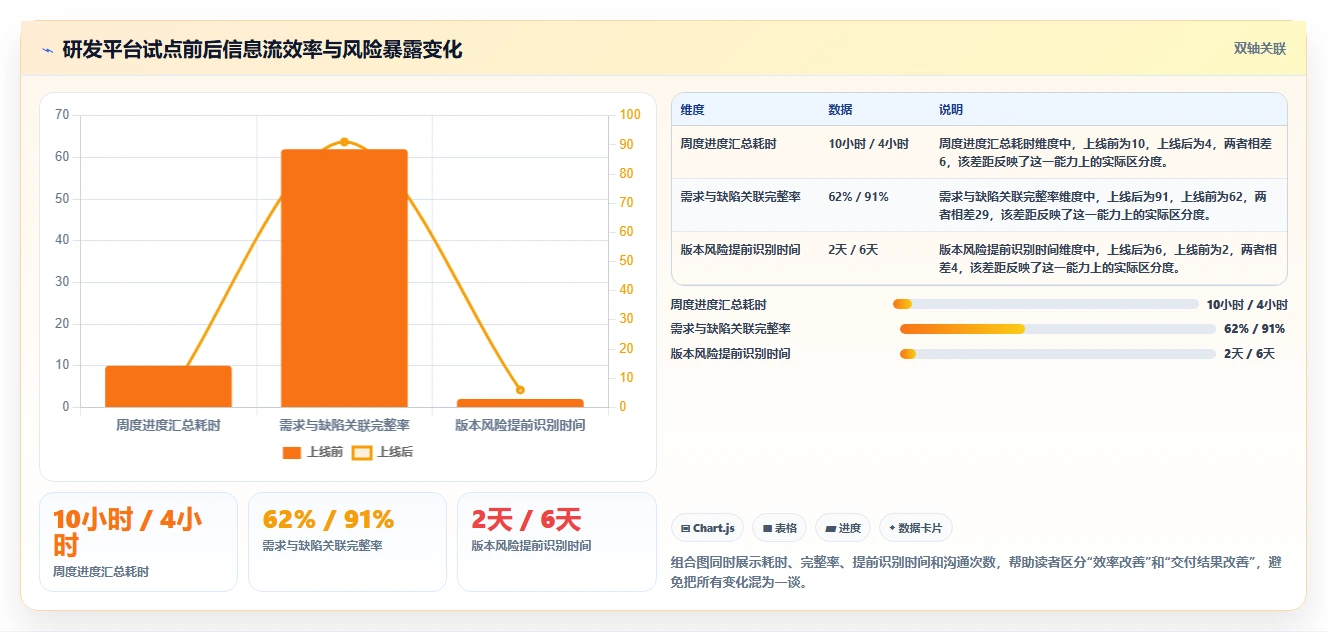Select the 数据卡片 tag chip

pyautogui.click(x=915, y=528)
